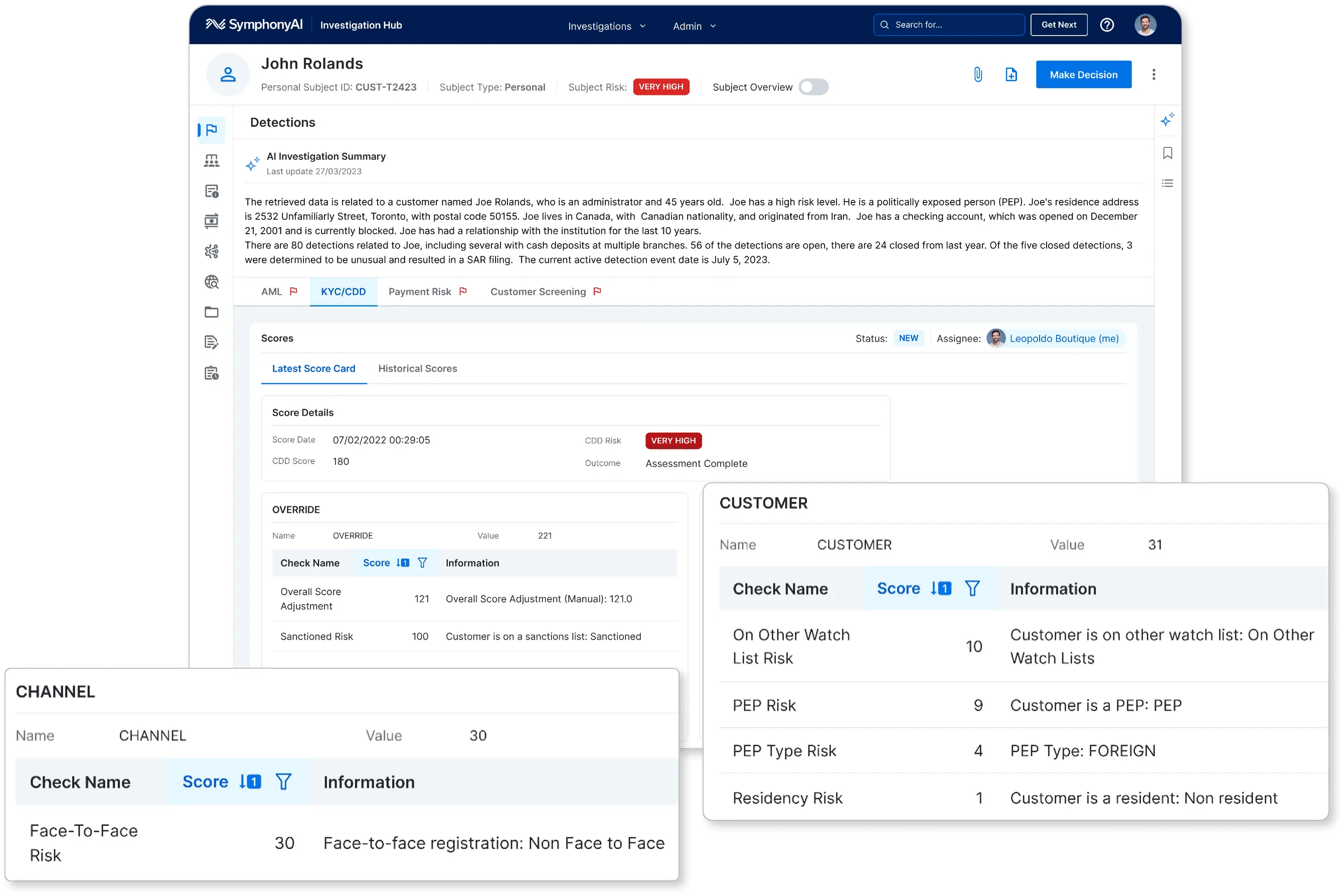This screenshot has height=896, width=1344.
Task: Click the Make Decision button
Action: [1083, 74]
